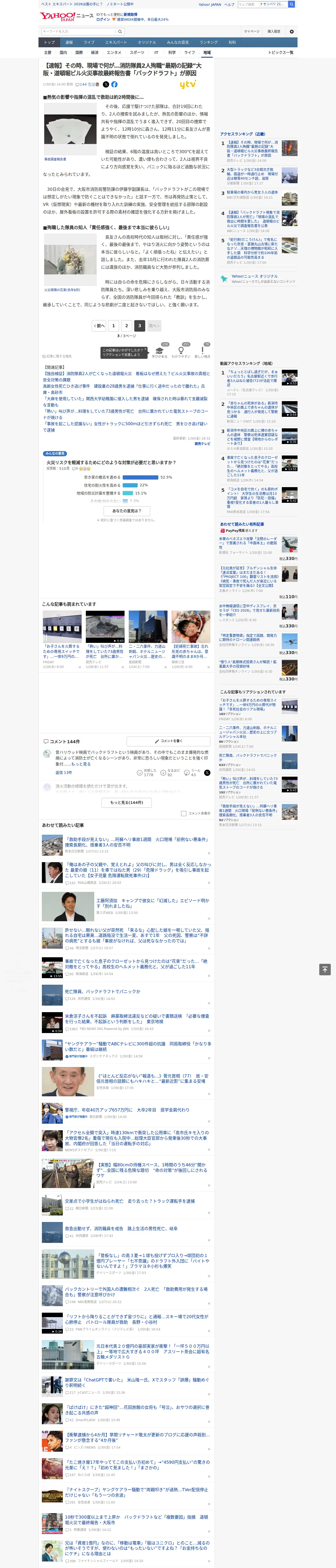The image size is (336, 1568).
Task: Click the ウェブ検索 input field at top
Action: coord(248,4)
